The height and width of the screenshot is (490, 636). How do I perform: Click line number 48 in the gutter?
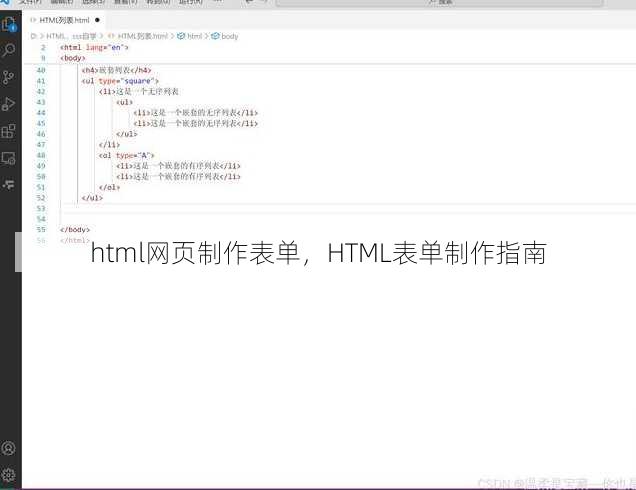coord(41,155)
